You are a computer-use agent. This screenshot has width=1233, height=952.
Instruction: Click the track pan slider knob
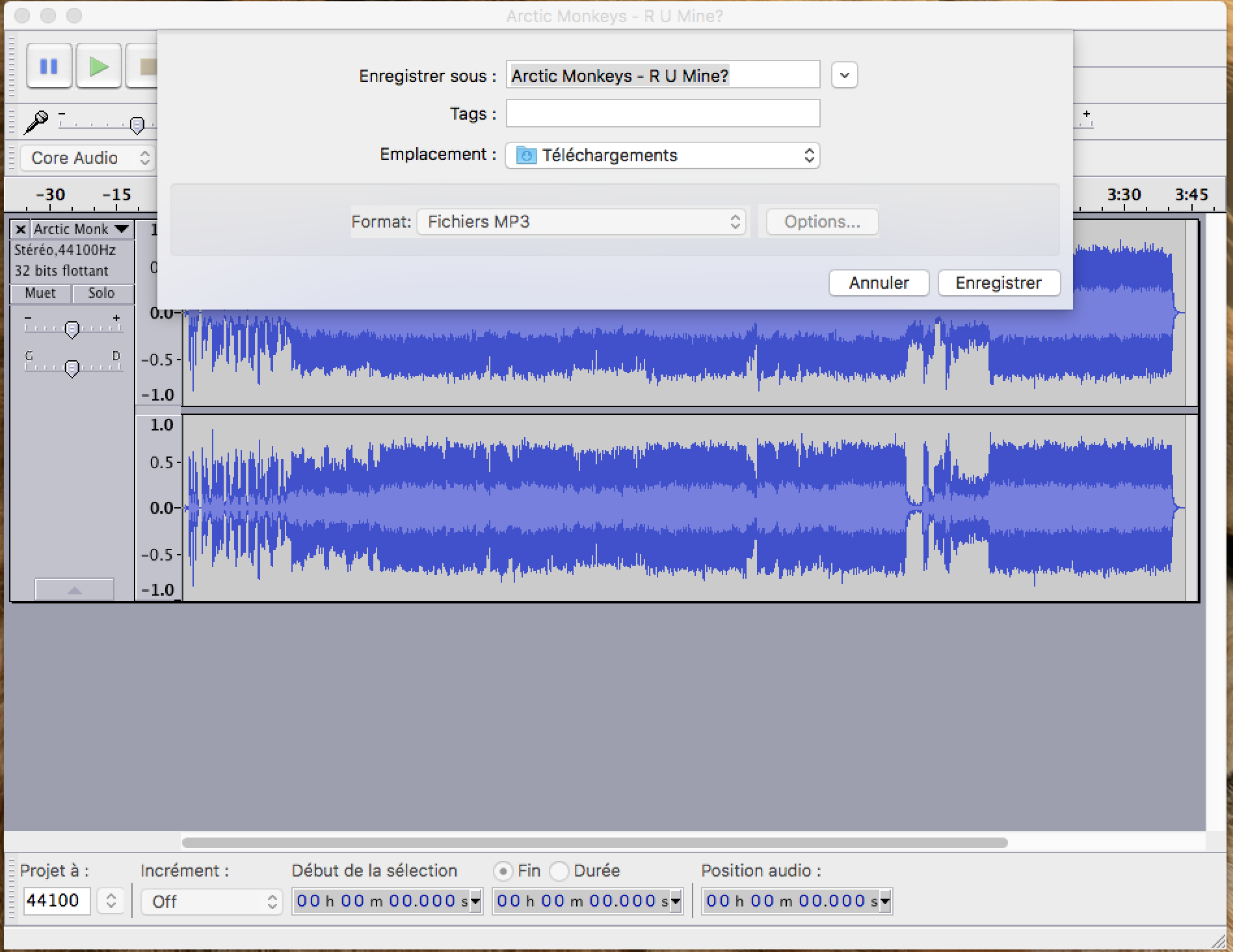coord(72,369)
